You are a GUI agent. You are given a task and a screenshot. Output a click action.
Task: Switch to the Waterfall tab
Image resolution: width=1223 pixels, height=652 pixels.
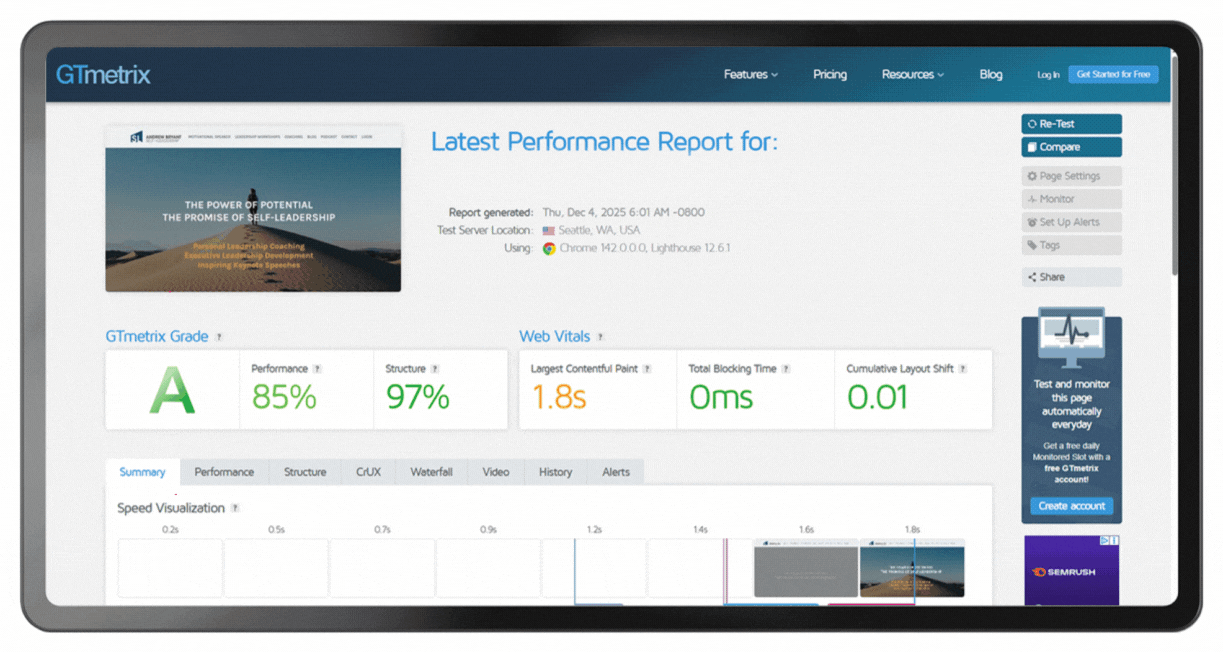pyautogui.click(x=431, y=472)
